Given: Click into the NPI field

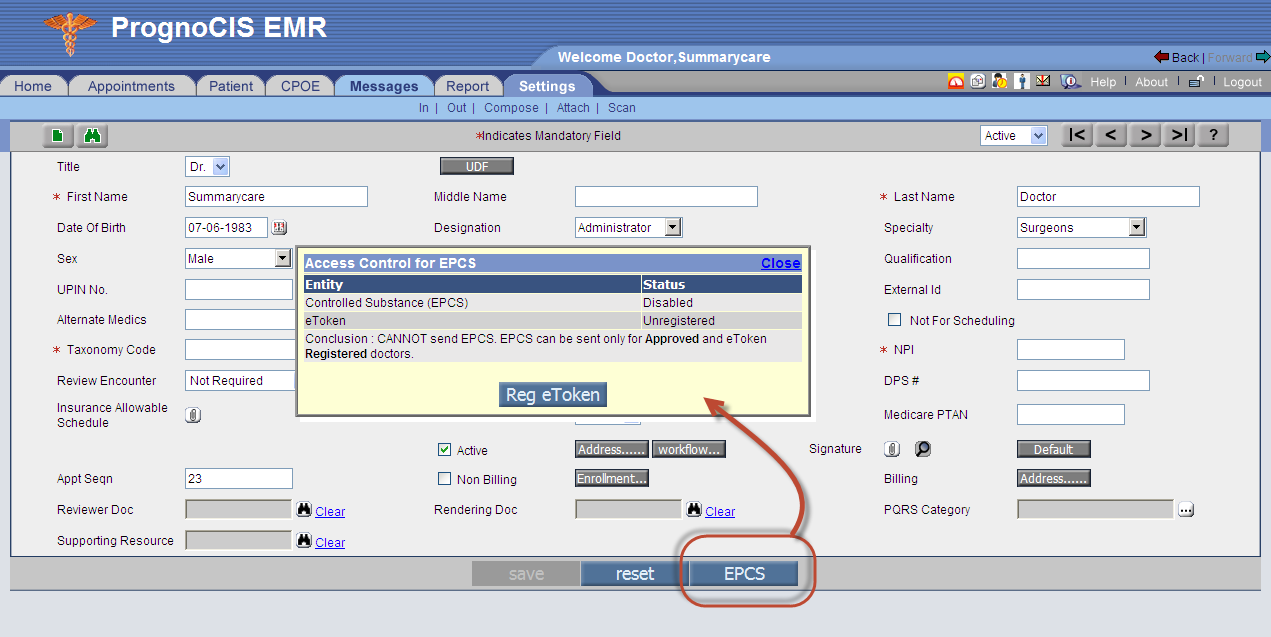Looking at the screenshot, I should [1071, 350].
